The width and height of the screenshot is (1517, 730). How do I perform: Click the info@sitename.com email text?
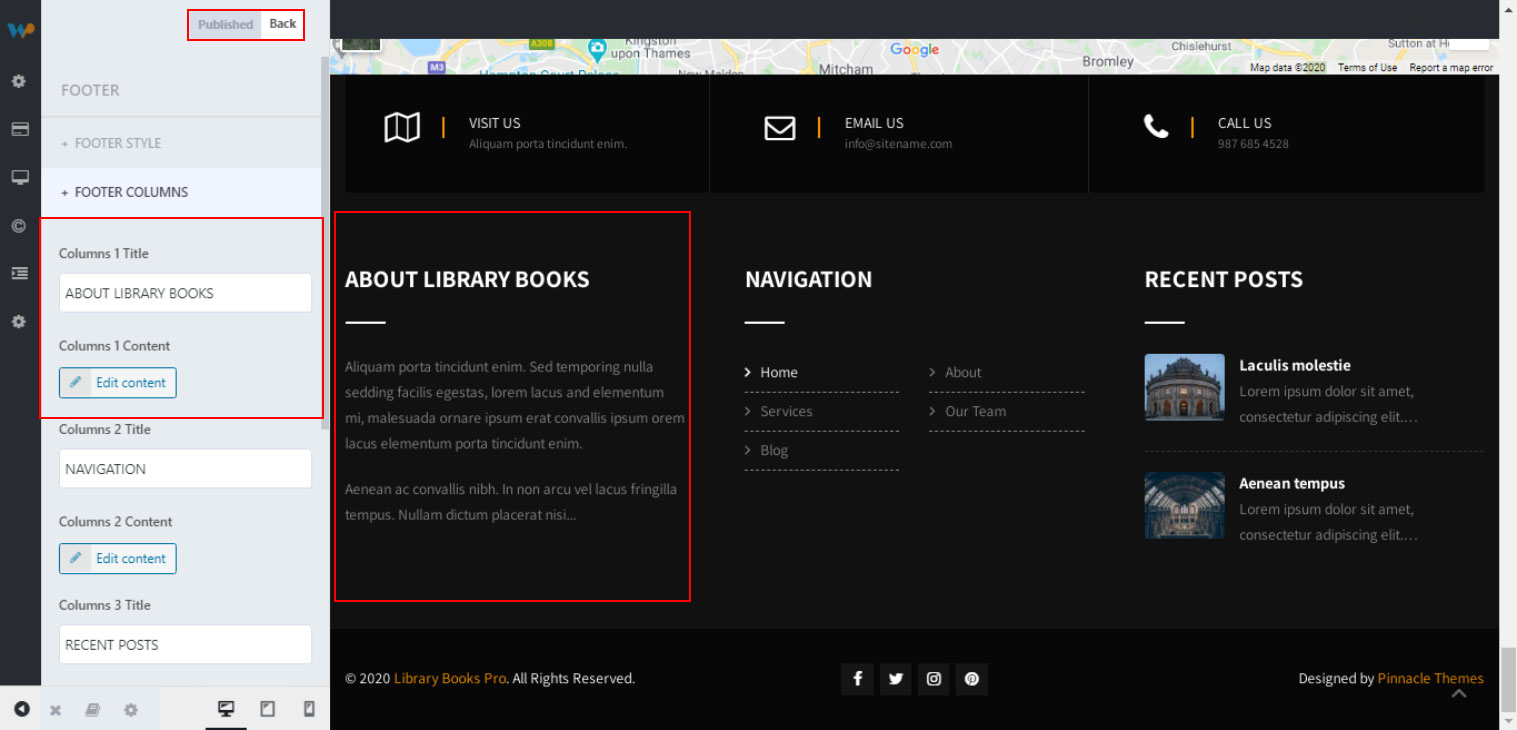coord(898,144)
